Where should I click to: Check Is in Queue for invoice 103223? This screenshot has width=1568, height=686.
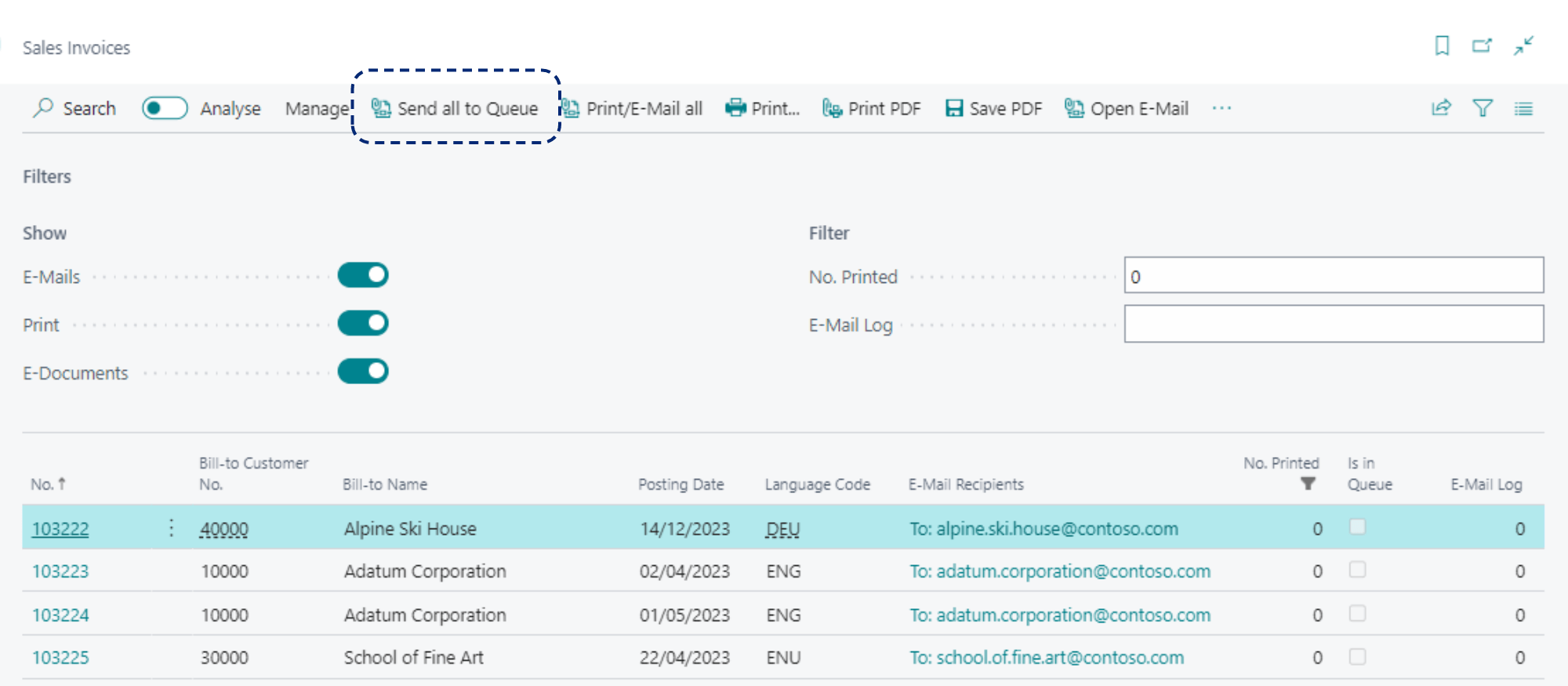point(1357,570)
